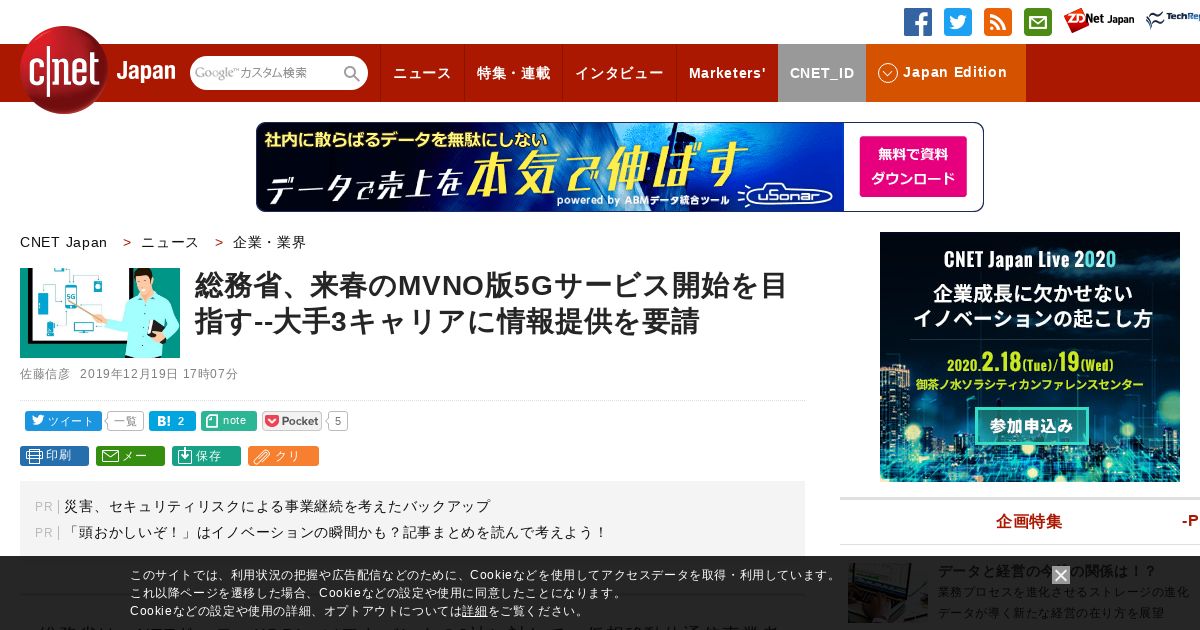The image size is (1200, 630).
Task: Go to 企業・業界 breadcrumb link
Action: [270, 242]
